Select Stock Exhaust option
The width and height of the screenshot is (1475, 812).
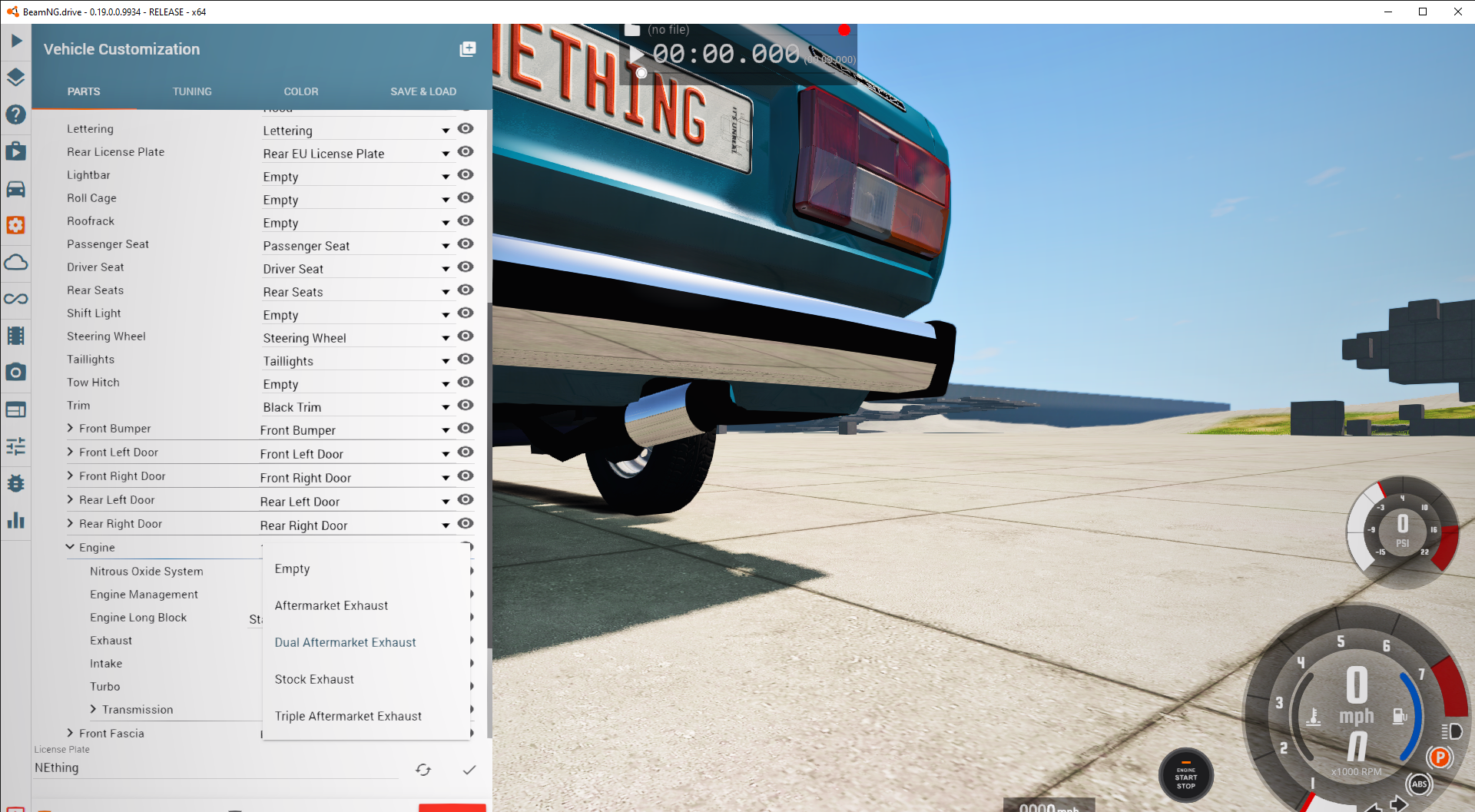coord(366,679)
